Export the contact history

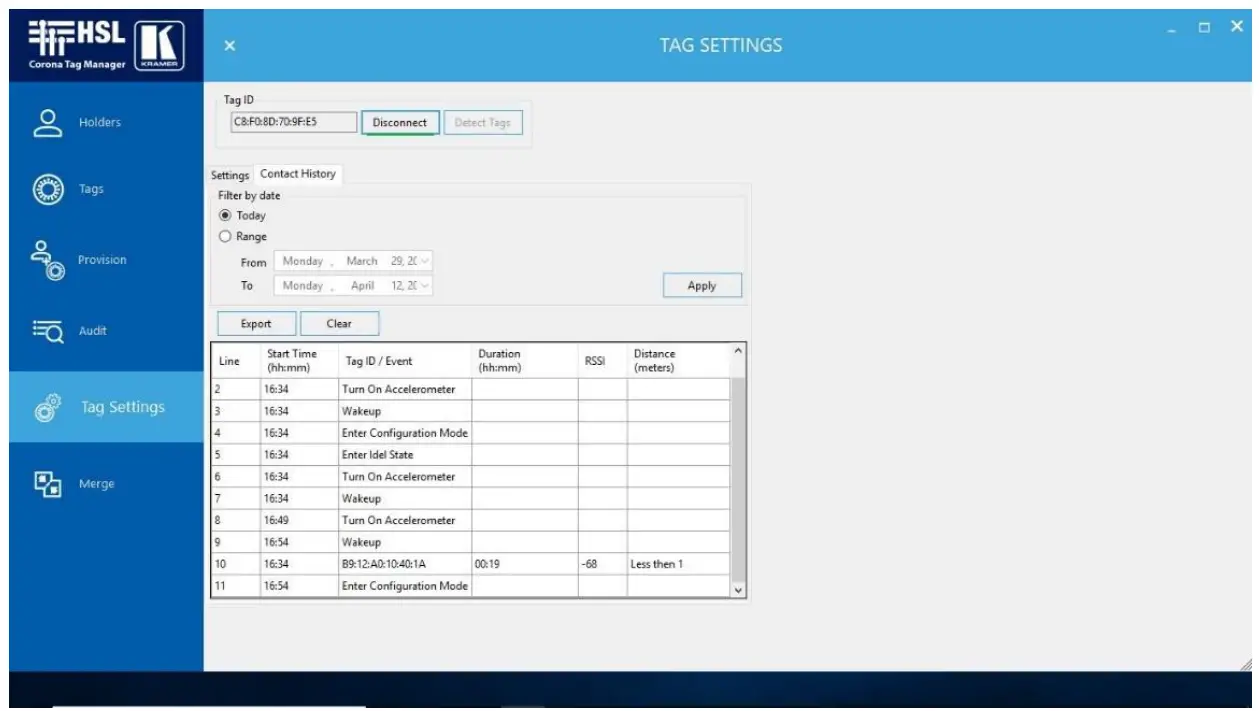(x=256, y=323)
